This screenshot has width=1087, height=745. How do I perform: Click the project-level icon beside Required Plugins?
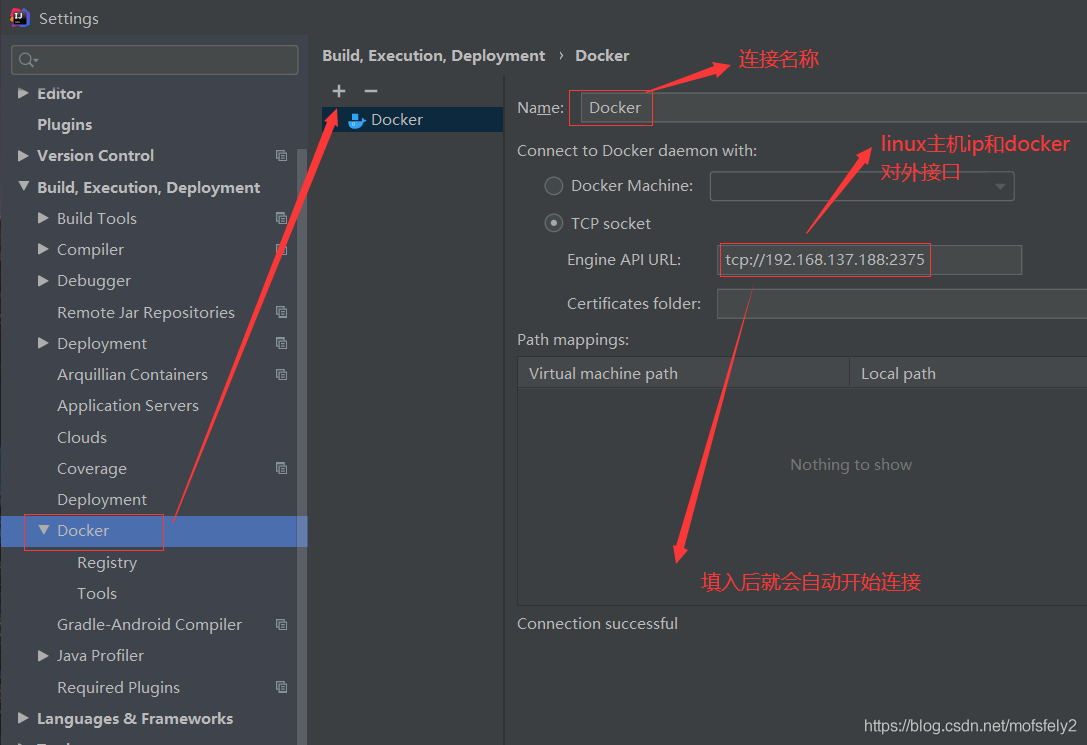281,687
